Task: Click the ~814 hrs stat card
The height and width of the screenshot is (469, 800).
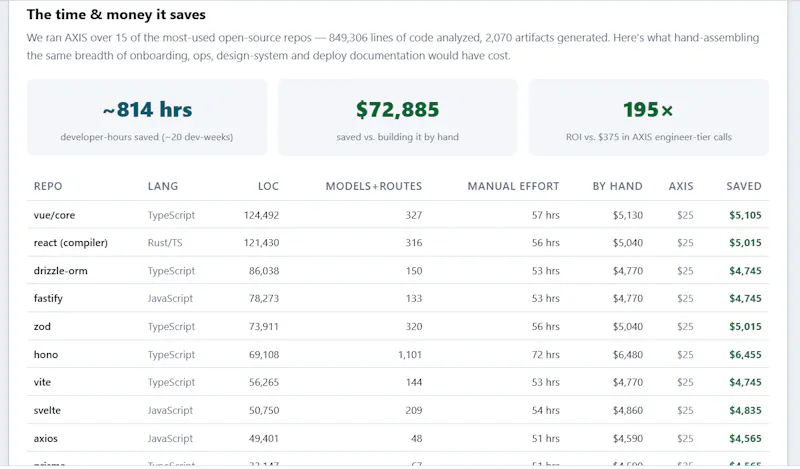Action: pos(147,117)
